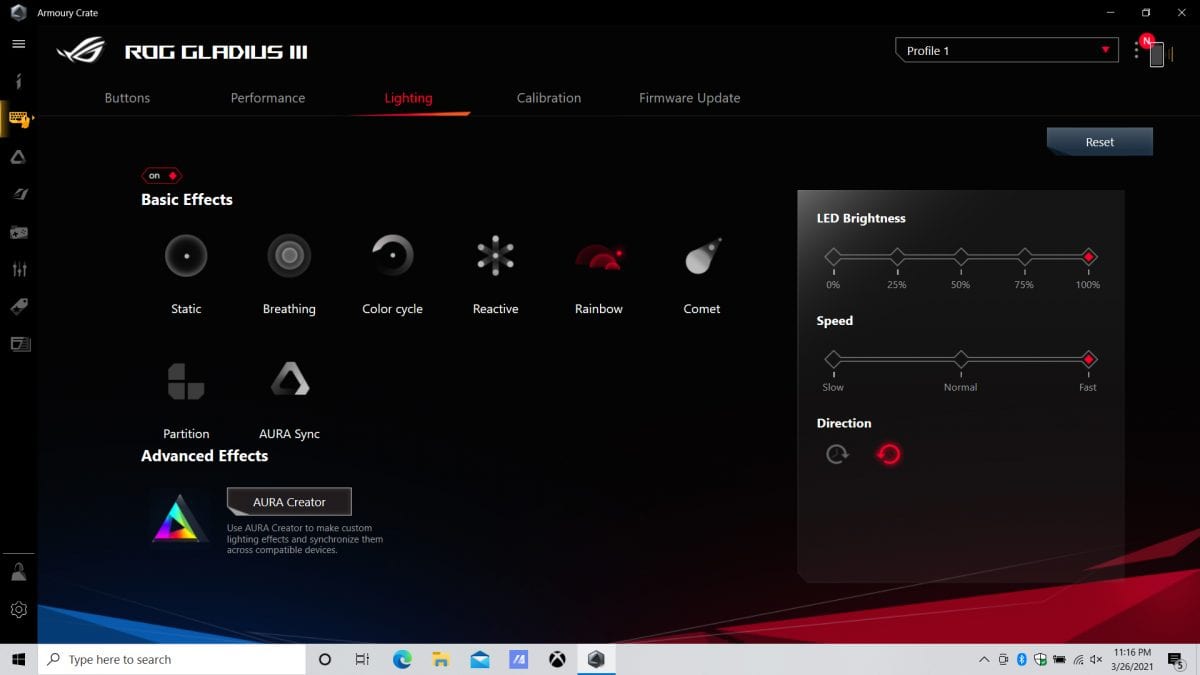Click the taskbar search box
Viewport: 1200px width, 675px height.
point(172,659)
